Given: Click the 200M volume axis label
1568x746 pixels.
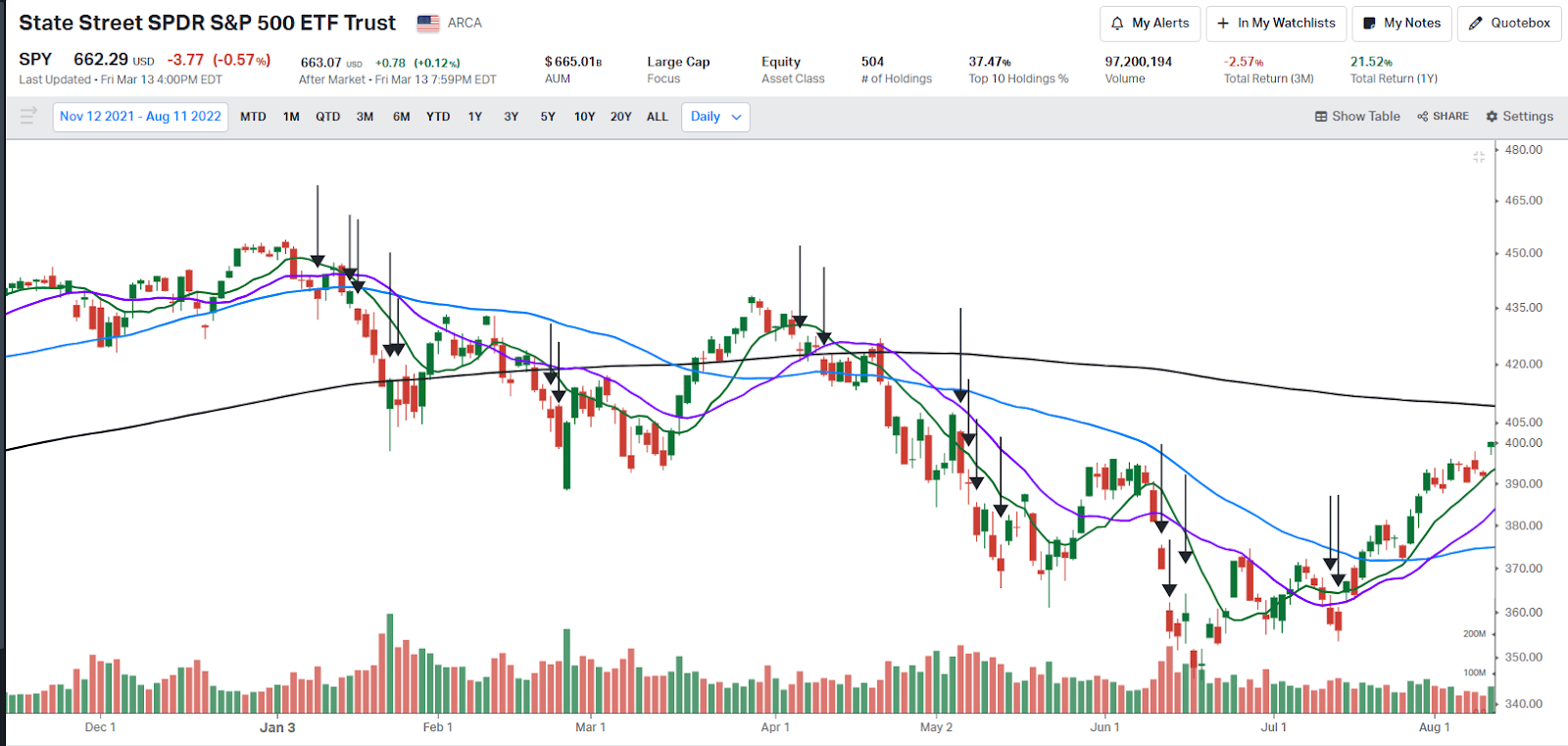Looking at the screenshot, I should coord(1475,634).
